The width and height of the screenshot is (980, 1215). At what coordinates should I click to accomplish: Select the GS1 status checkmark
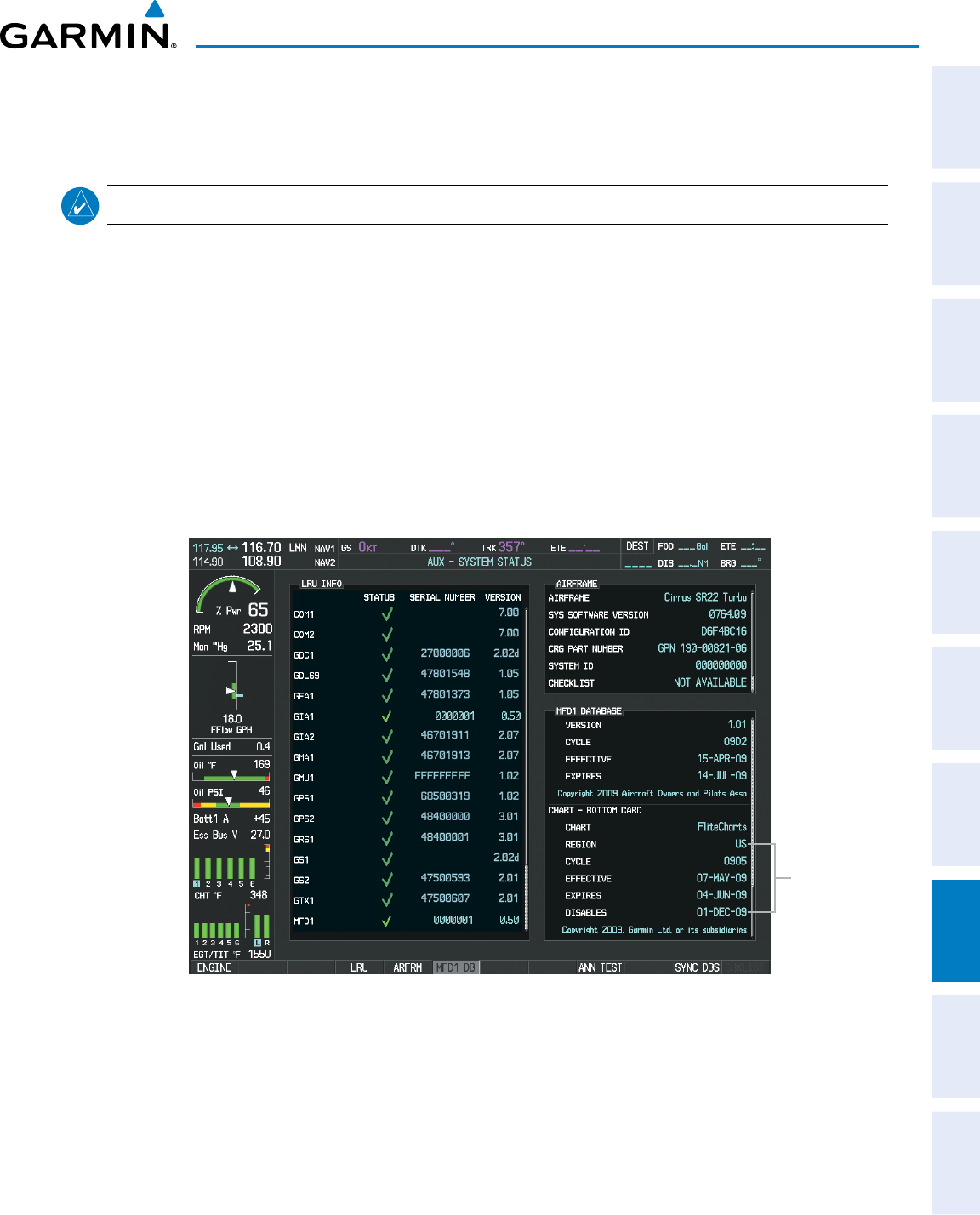(x=387, y=858)
